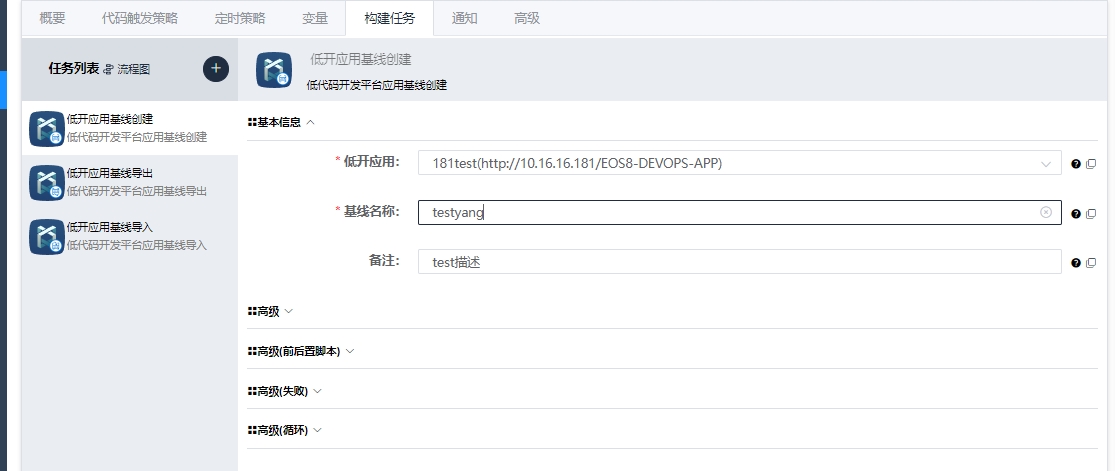Viewport: 1115px width, 471px height.
Task: Copy icon beside 基线名称 field
Action: [1091, 213]
